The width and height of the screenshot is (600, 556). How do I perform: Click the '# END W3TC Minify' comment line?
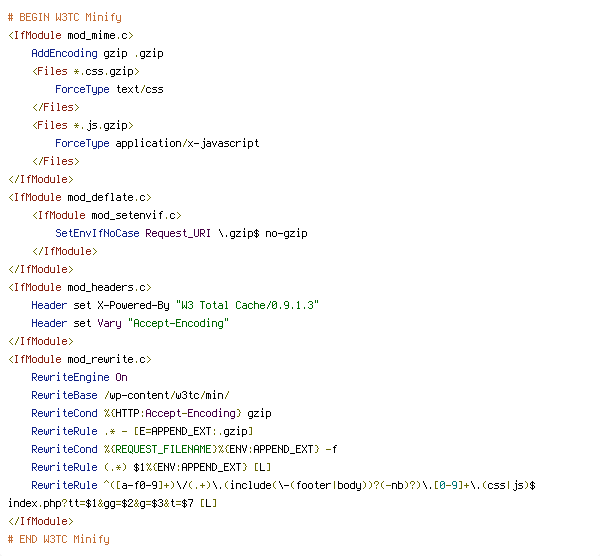59,539
